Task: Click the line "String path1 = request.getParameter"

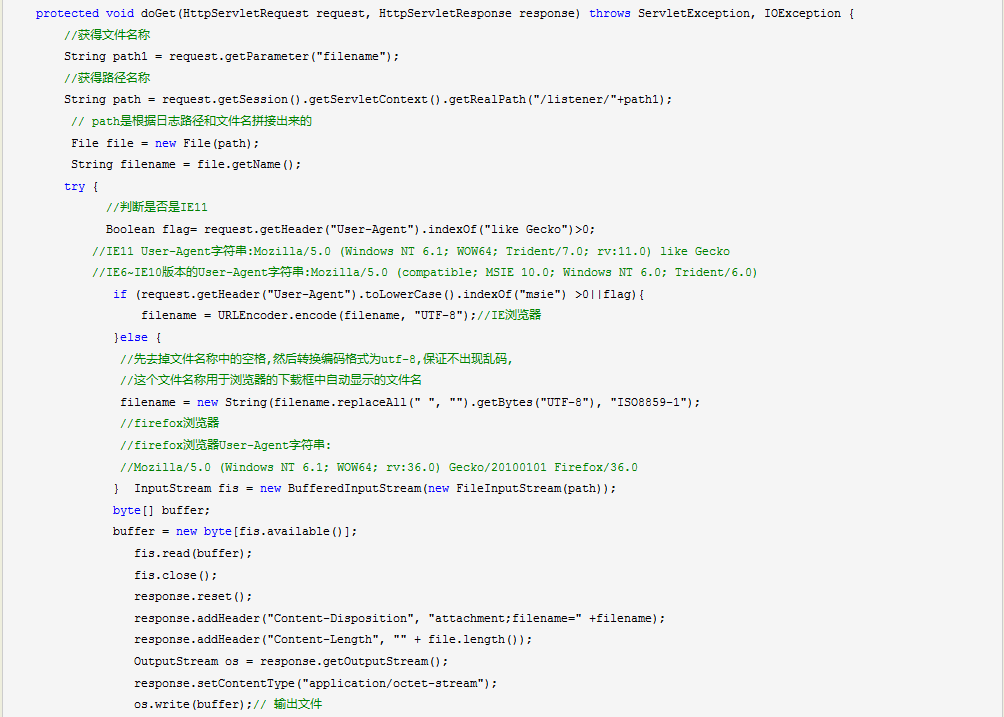Action: 231,56
